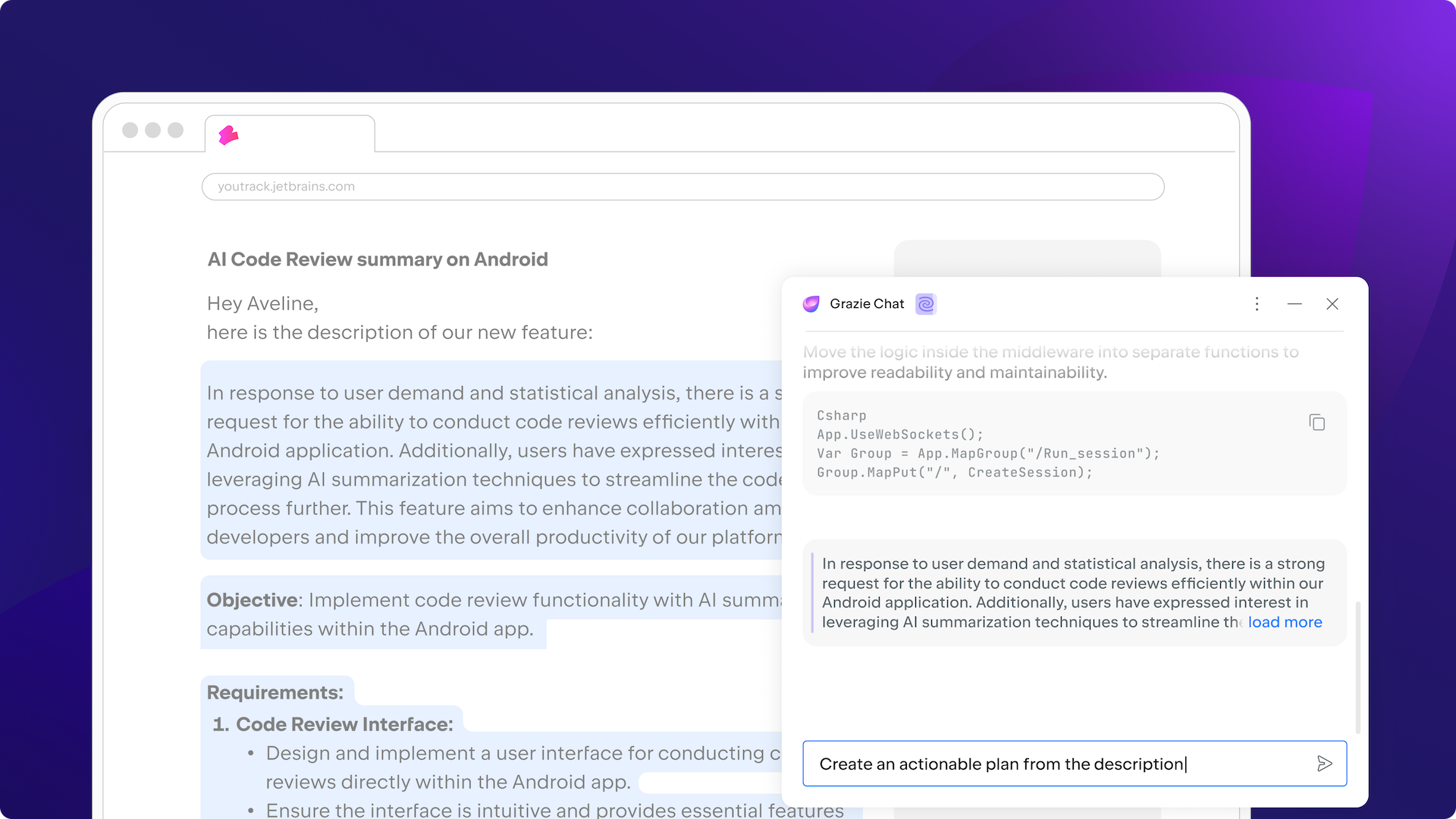Open the Grazie Chat three-dot options menu
Image resolution: width=1456 pixels, height=819 pixels.
[x=1257, y=304]
